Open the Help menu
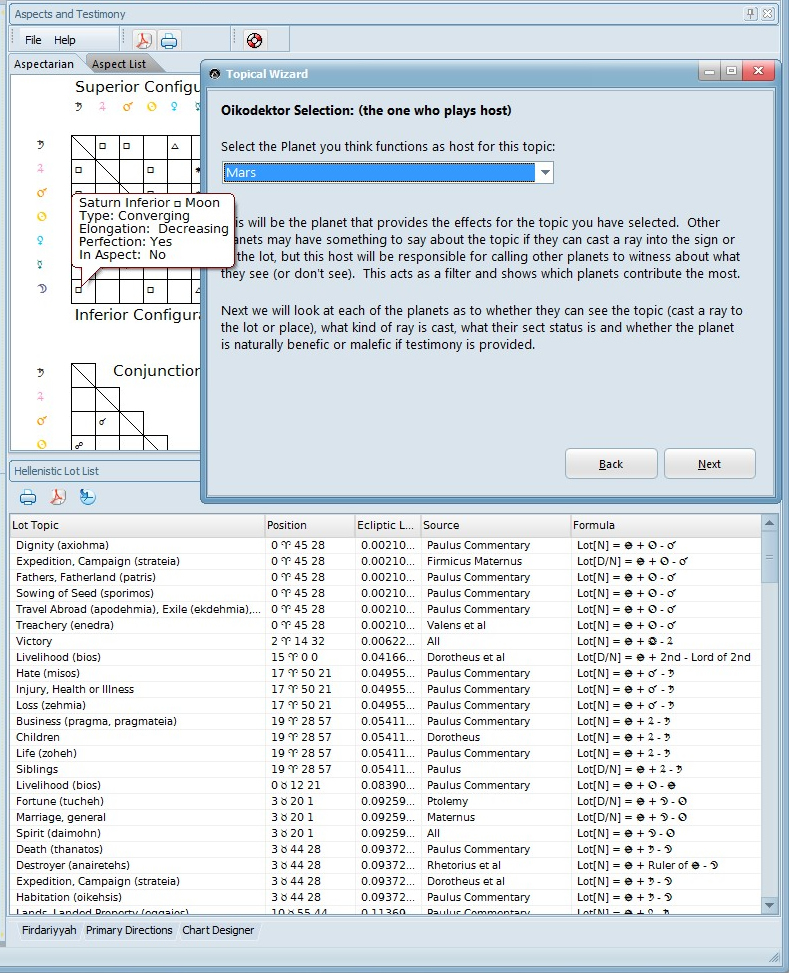The width and height of the screenshot is (789, 973). (65, 40)
